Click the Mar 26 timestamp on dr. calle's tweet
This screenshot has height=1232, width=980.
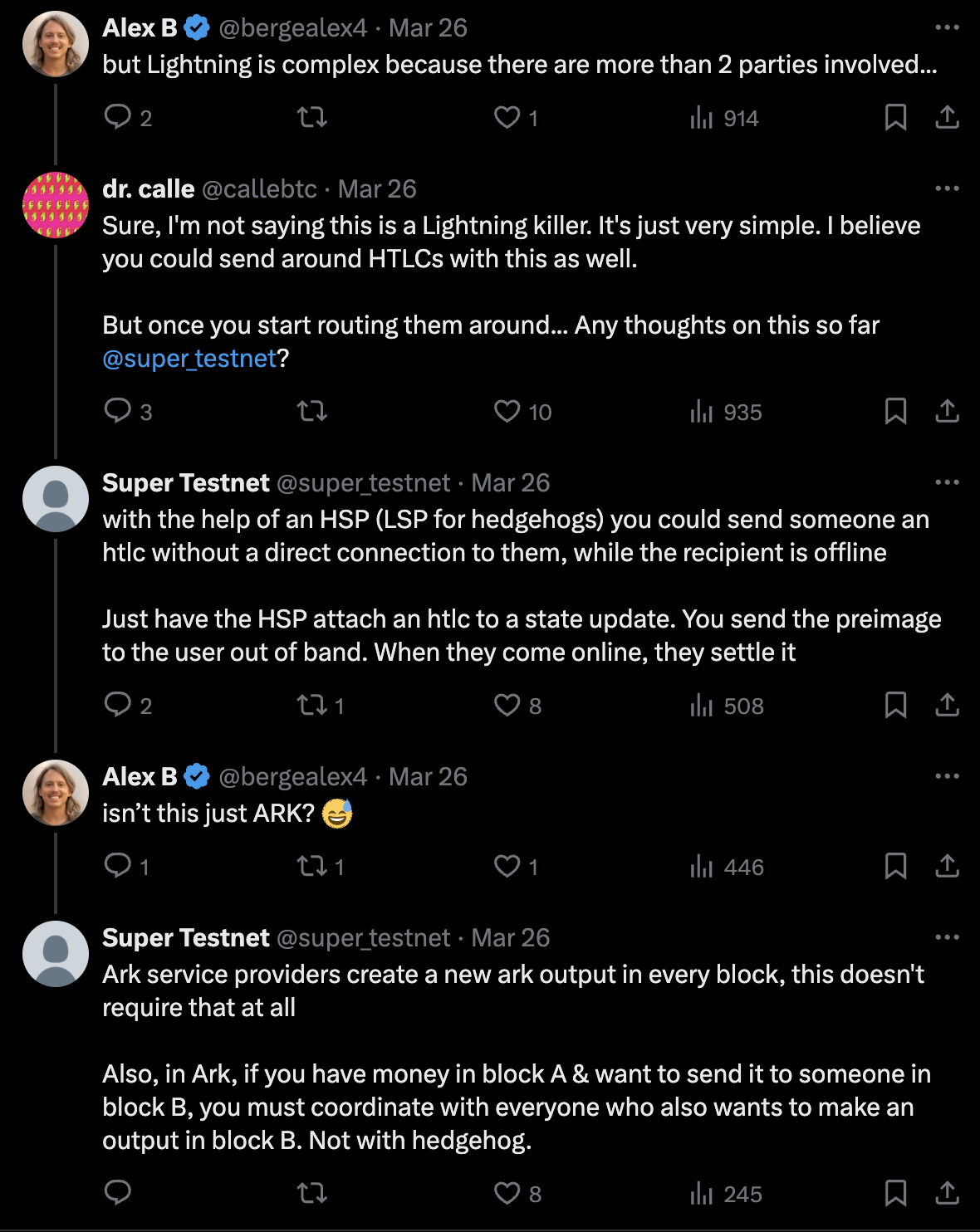377,189
